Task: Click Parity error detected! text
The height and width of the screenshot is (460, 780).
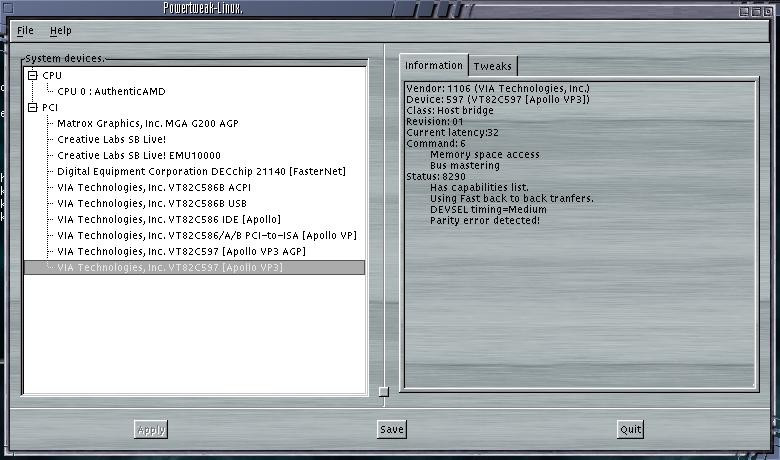Action: [x=485, y=220]
